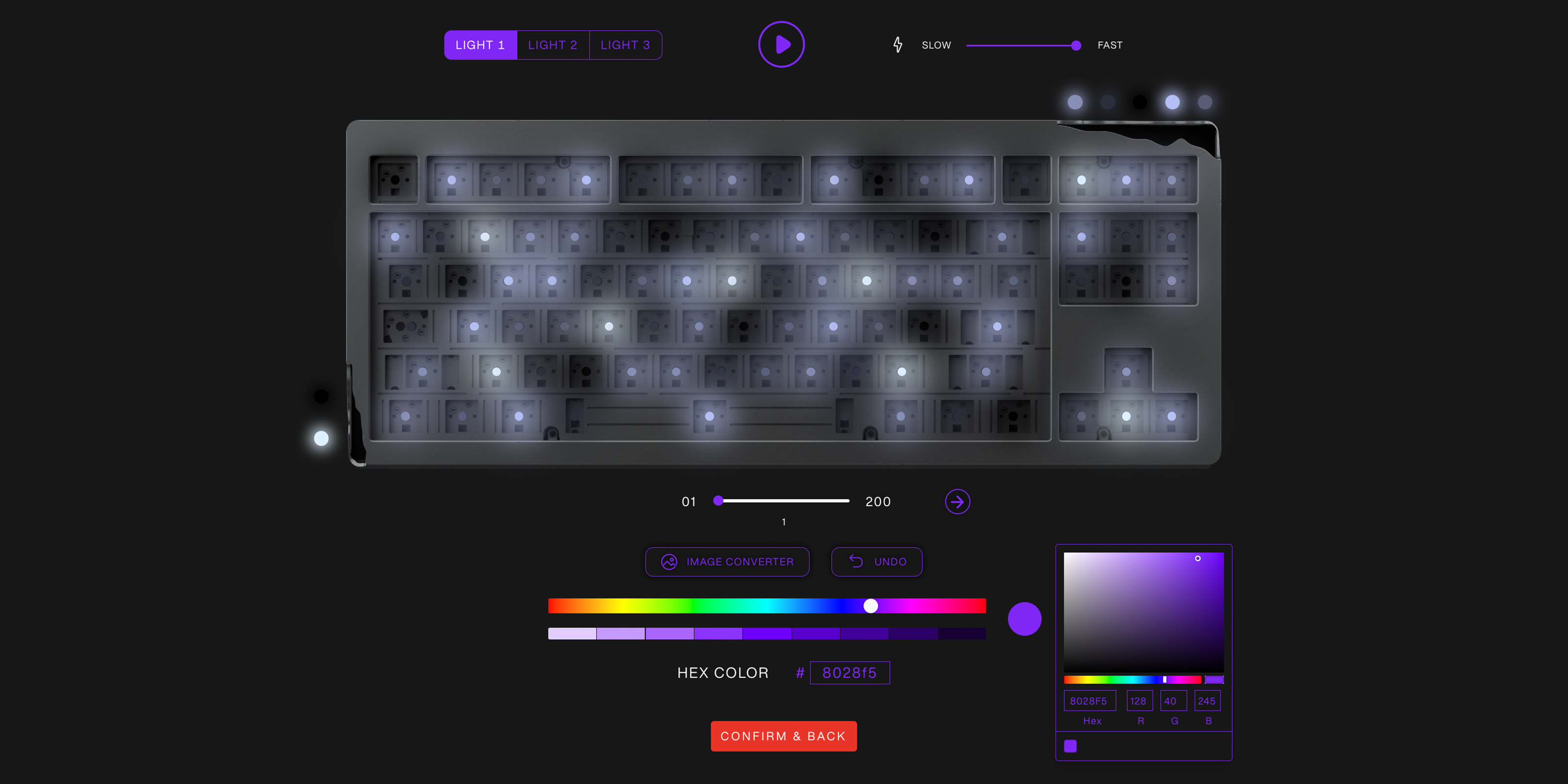Click the Confirm & Back button
Viewport: 1568px width, 784px height.
784,736
